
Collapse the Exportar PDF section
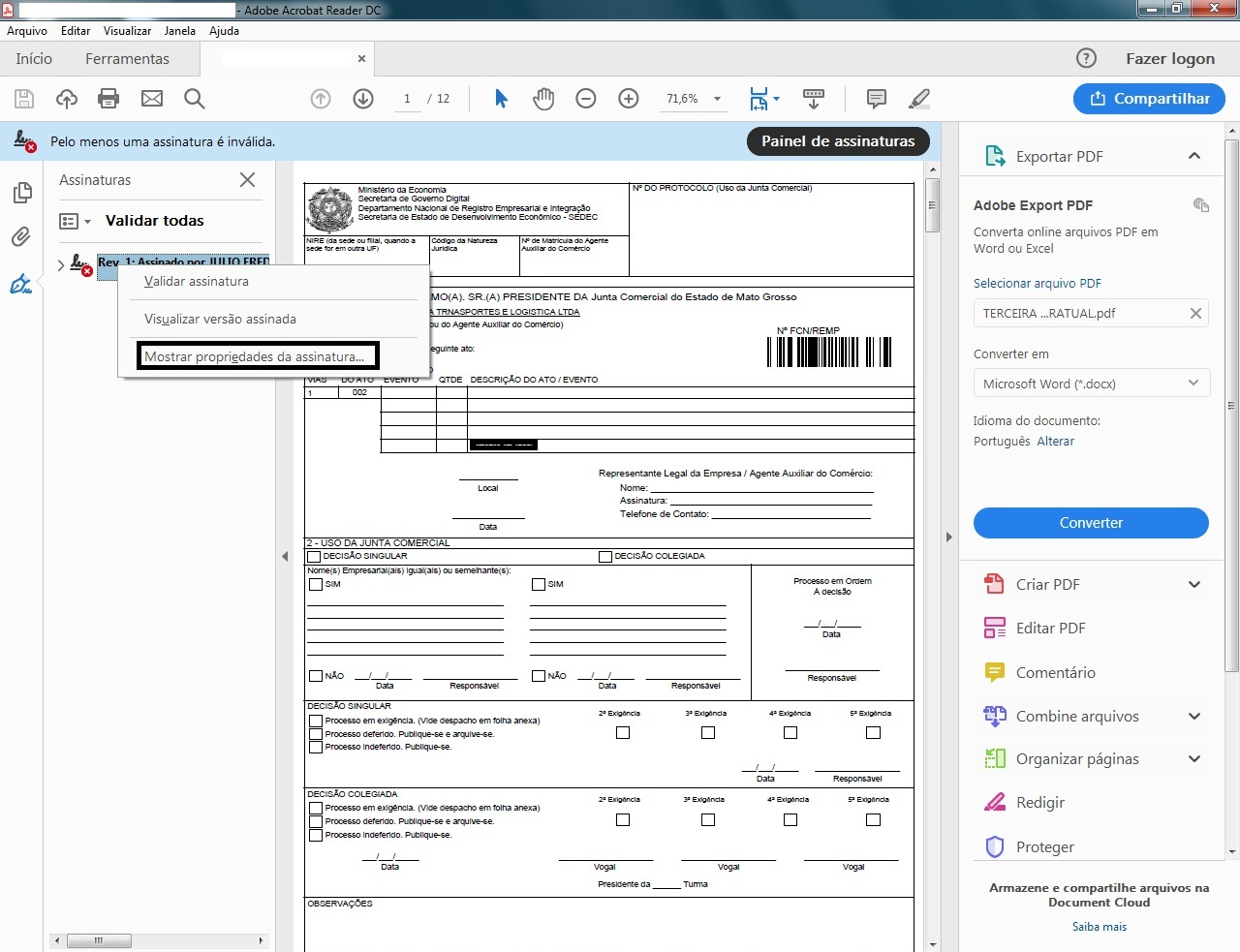click(1194, 156)
